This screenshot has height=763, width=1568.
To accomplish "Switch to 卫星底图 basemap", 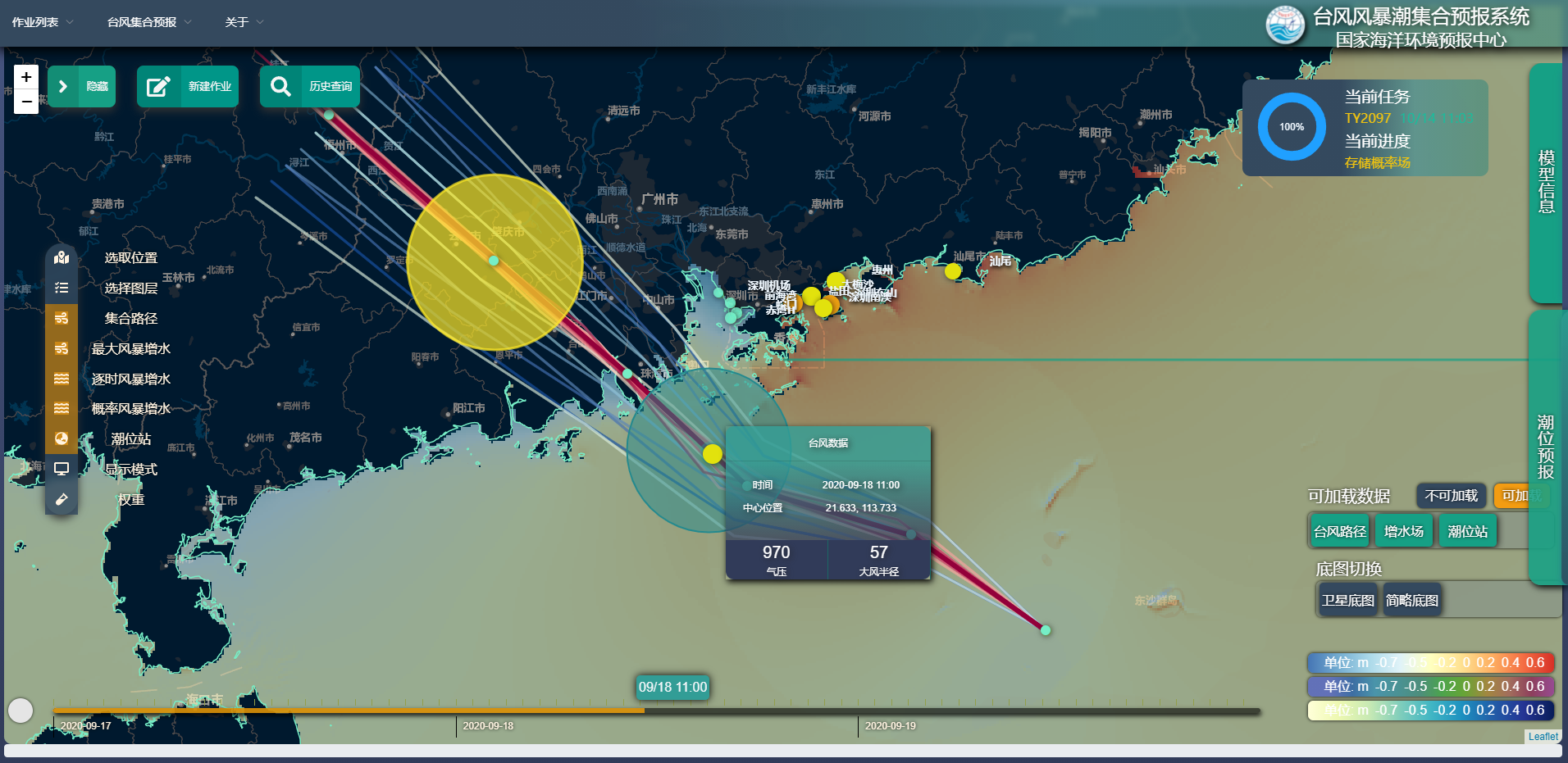I will (1348, 600).
